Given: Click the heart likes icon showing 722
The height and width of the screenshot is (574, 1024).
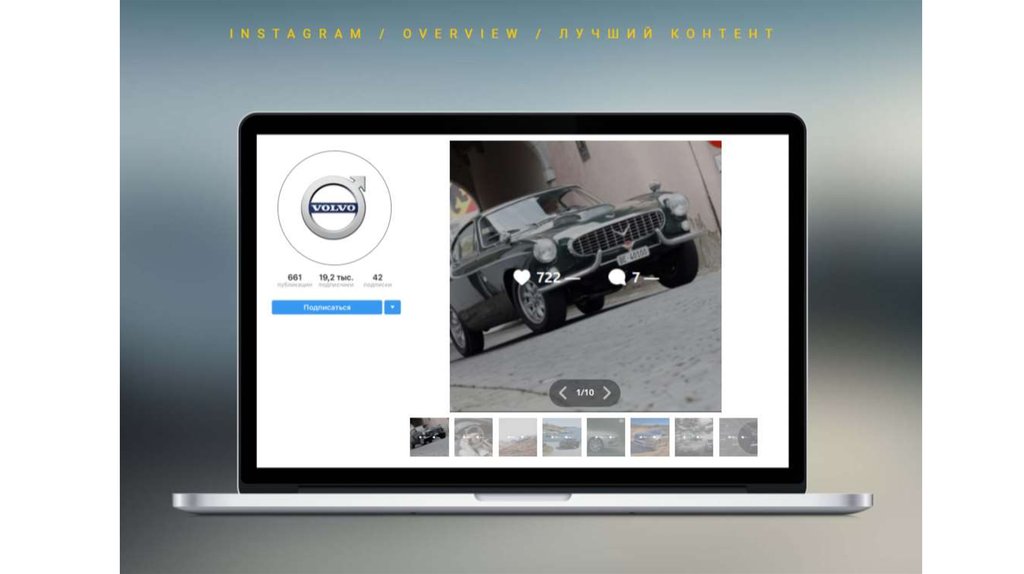Looking at the screenshot, I should coord(522,278).
